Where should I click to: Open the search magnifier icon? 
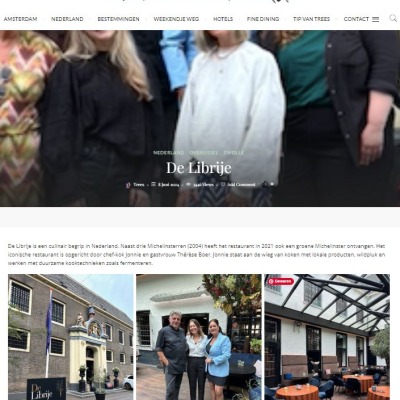pos(393,18)
